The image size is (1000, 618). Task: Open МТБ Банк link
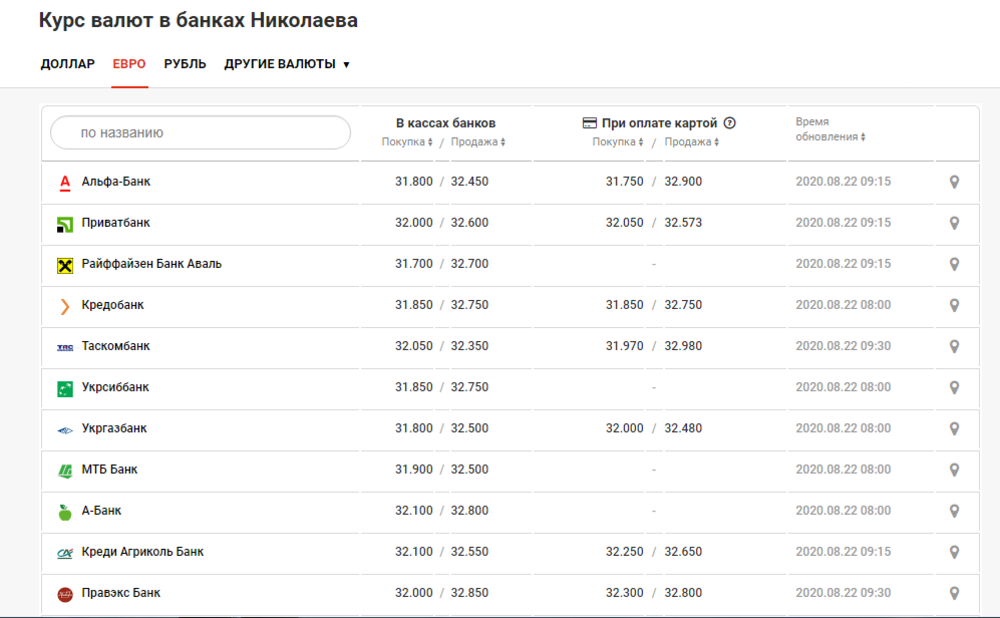[110, 469]
